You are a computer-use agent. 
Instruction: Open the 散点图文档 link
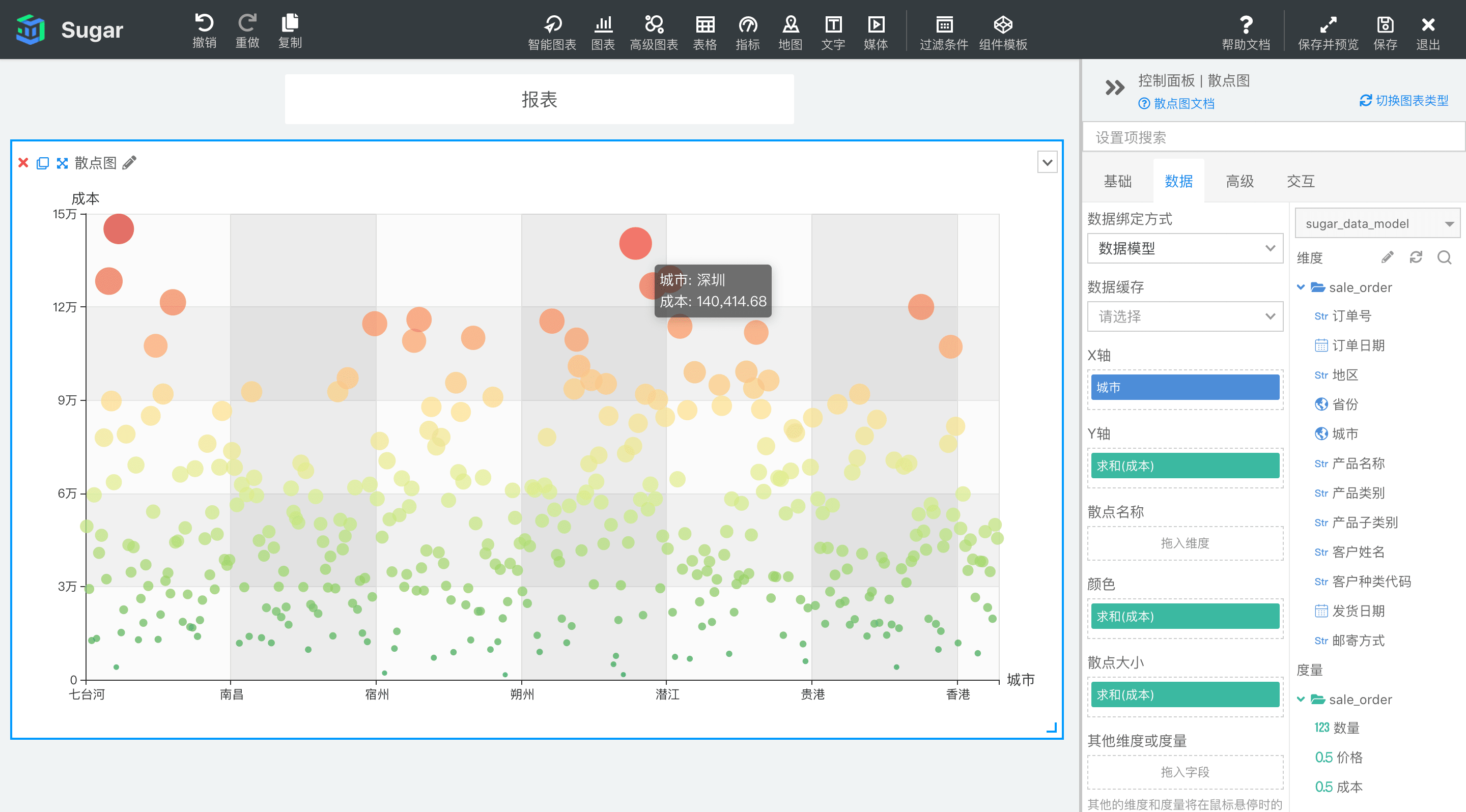click(1176, 103)
